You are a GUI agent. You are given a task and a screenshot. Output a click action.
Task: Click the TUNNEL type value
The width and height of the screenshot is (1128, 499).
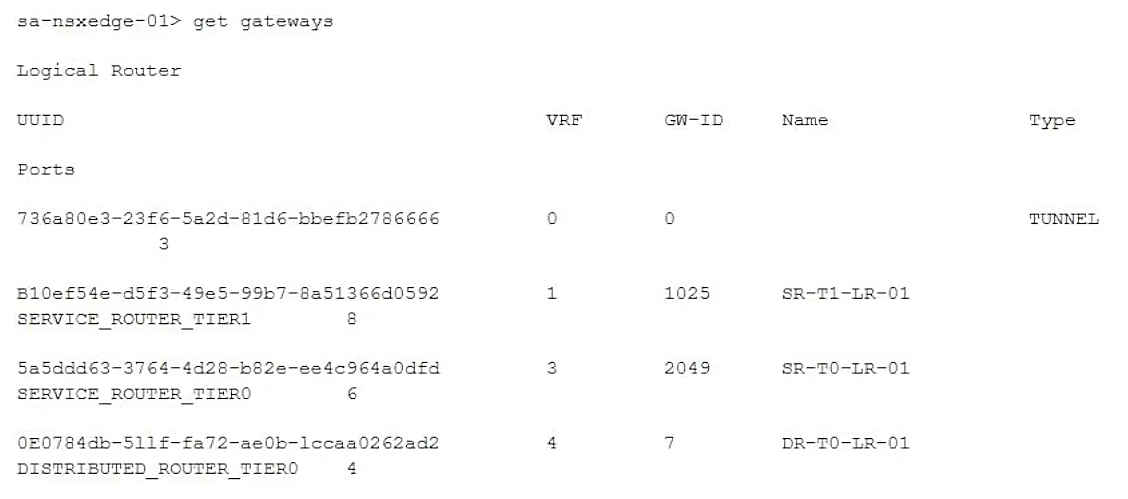click(x=1064, y=219)
